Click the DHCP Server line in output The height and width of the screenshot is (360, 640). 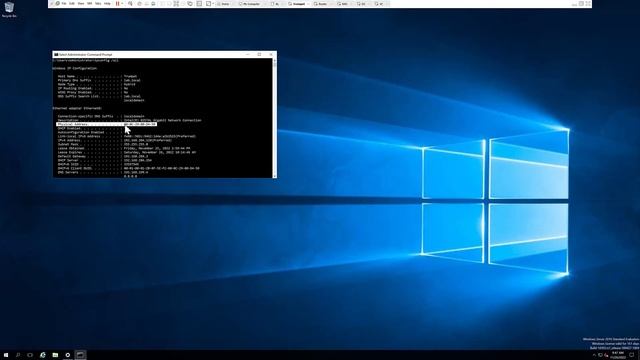[104, 160]
